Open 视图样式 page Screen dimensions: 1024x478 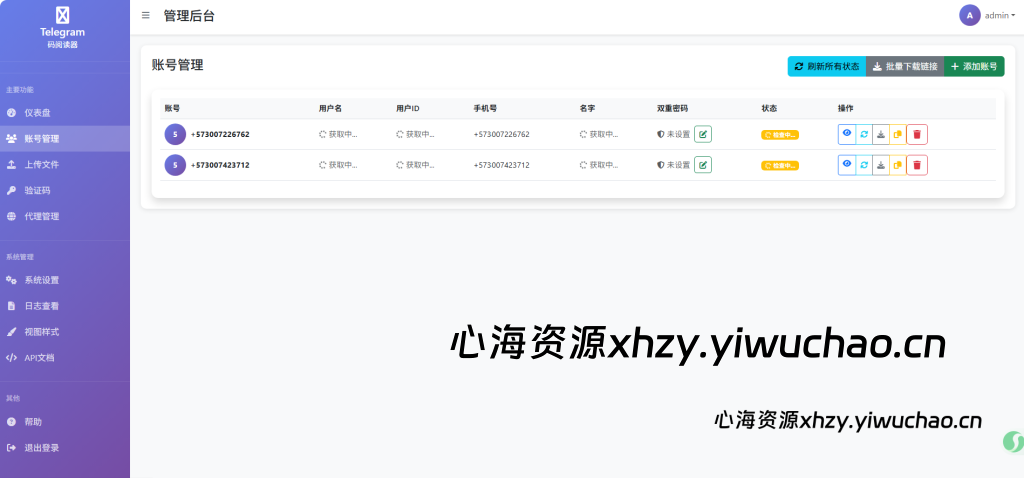point(65,332)
